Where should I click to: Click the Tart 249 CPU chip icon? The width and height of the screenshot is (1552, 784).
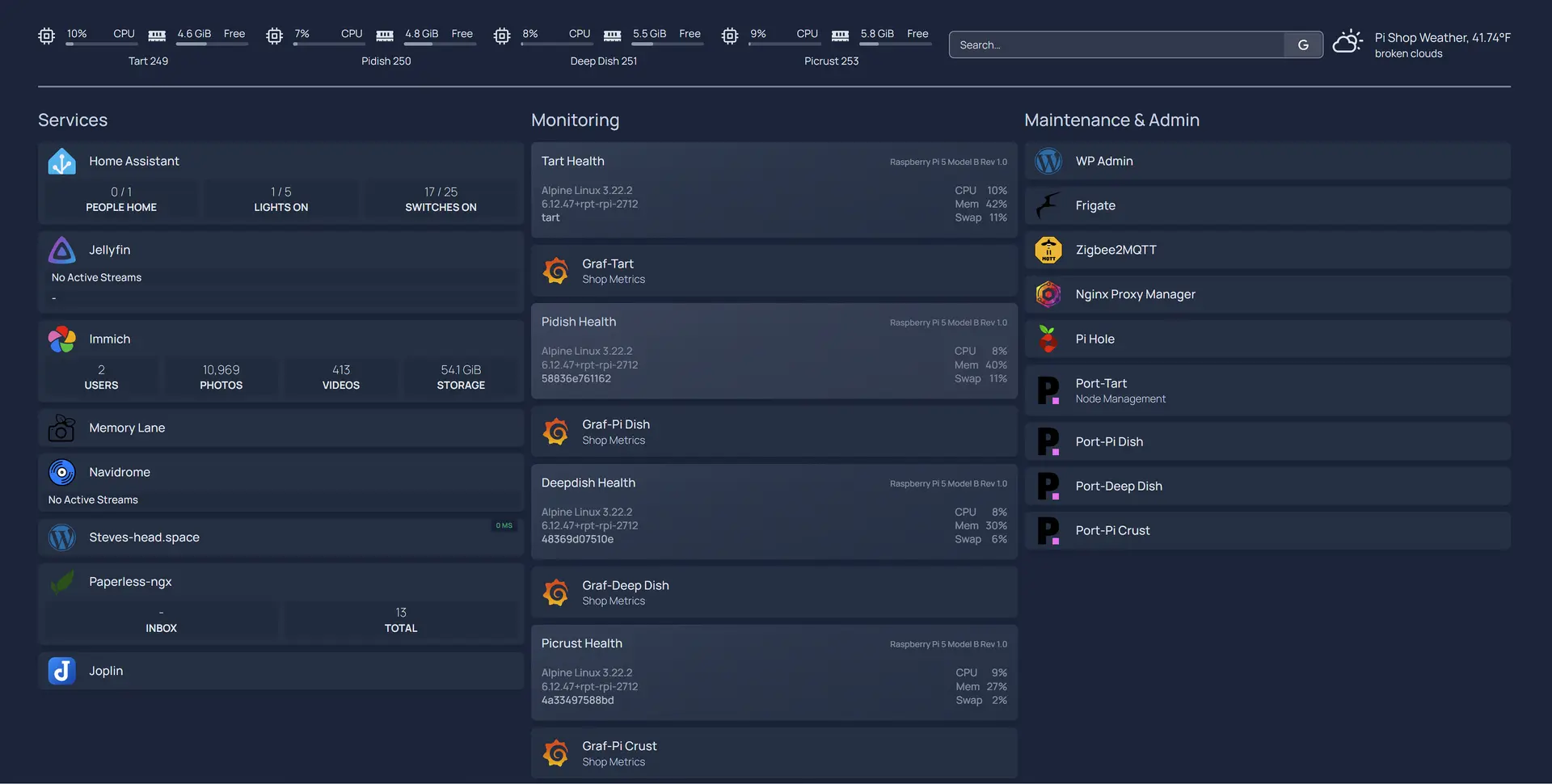pos(47,36)
